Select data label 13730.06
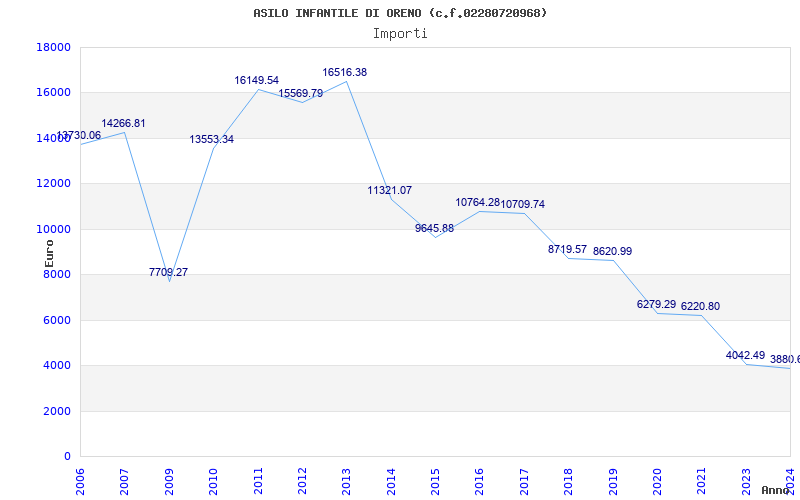This screenshot has height=500, width=800. [x=79, y=136]
